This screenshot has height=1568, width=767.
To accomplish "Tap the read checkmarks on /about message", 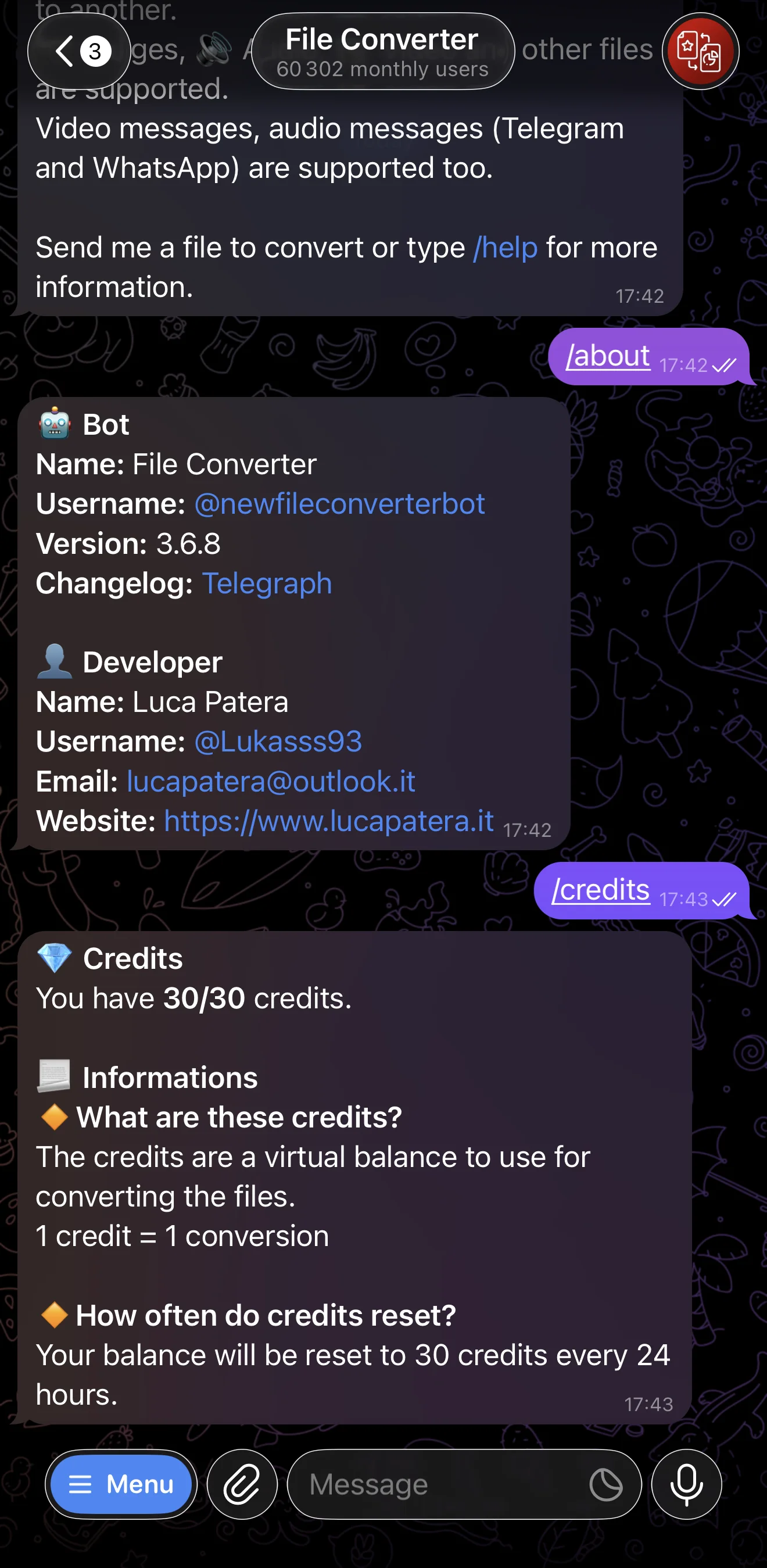I will [725, 365].
